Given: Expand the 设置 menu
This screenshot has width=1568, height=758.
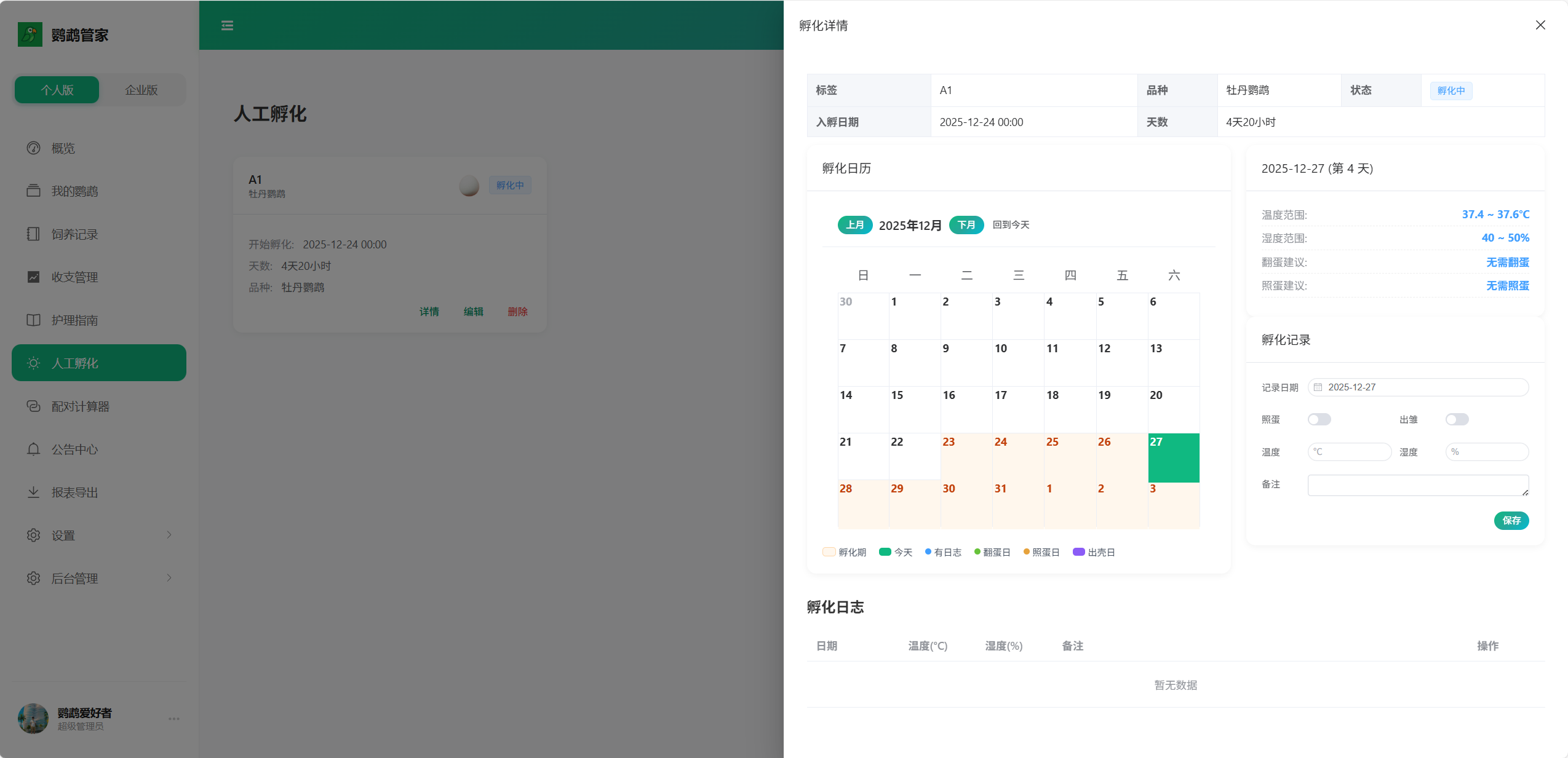Looking at the screenshot, I should pos(63,535).
